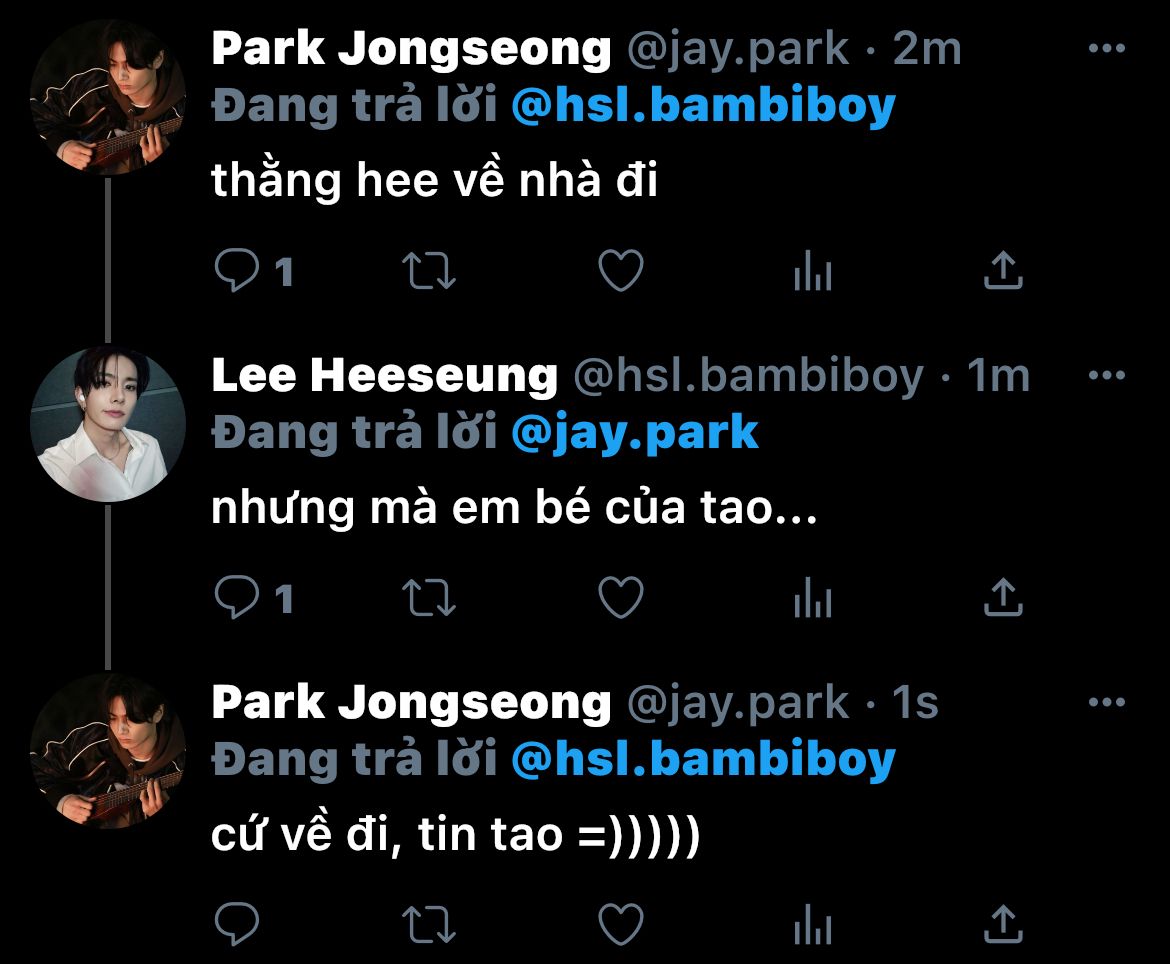
Task: Open more options on the 2m tweet
Action: coord(1107,48)
